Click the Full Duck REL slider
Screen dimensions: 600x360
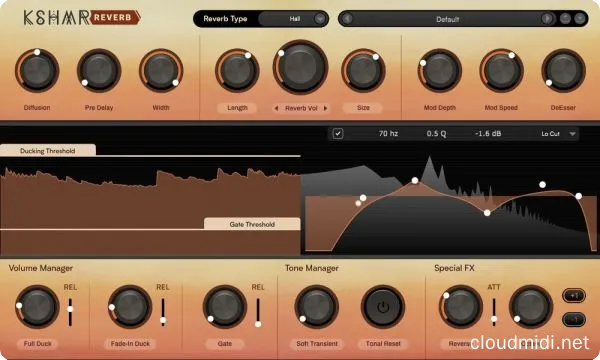70,312
